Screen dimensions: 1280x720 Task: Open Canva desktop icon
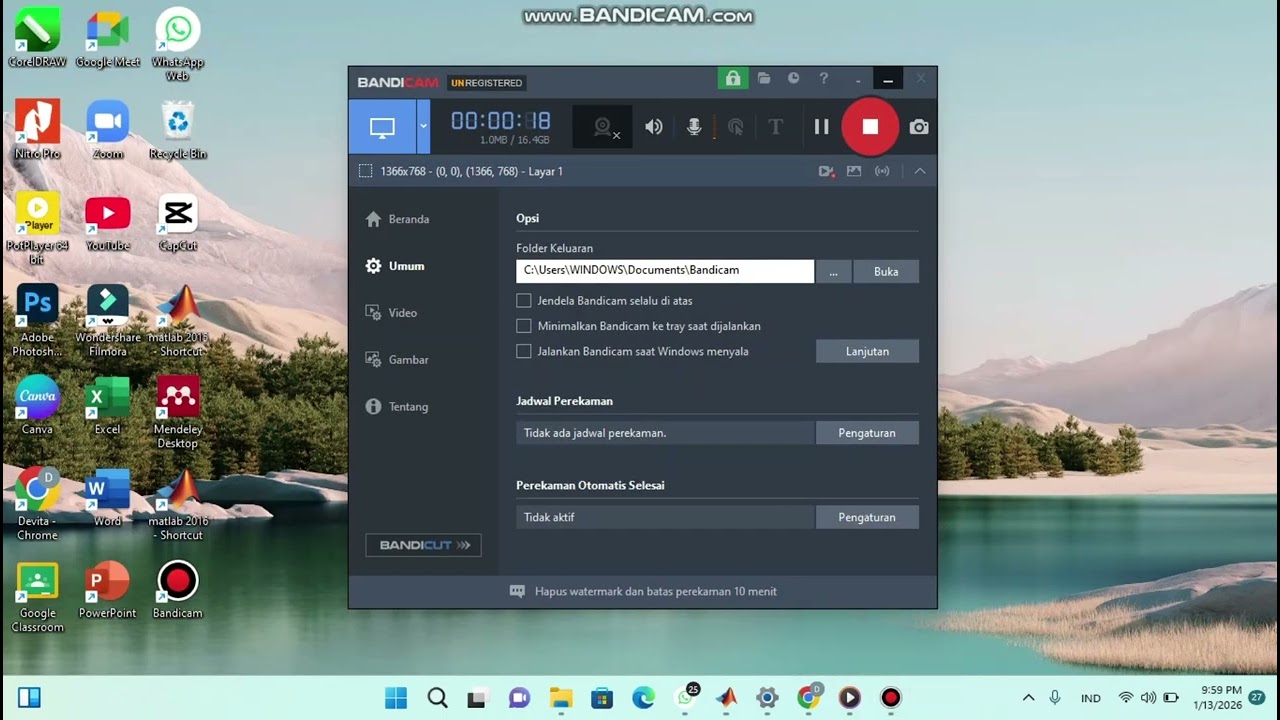click(x=37, y=405)
